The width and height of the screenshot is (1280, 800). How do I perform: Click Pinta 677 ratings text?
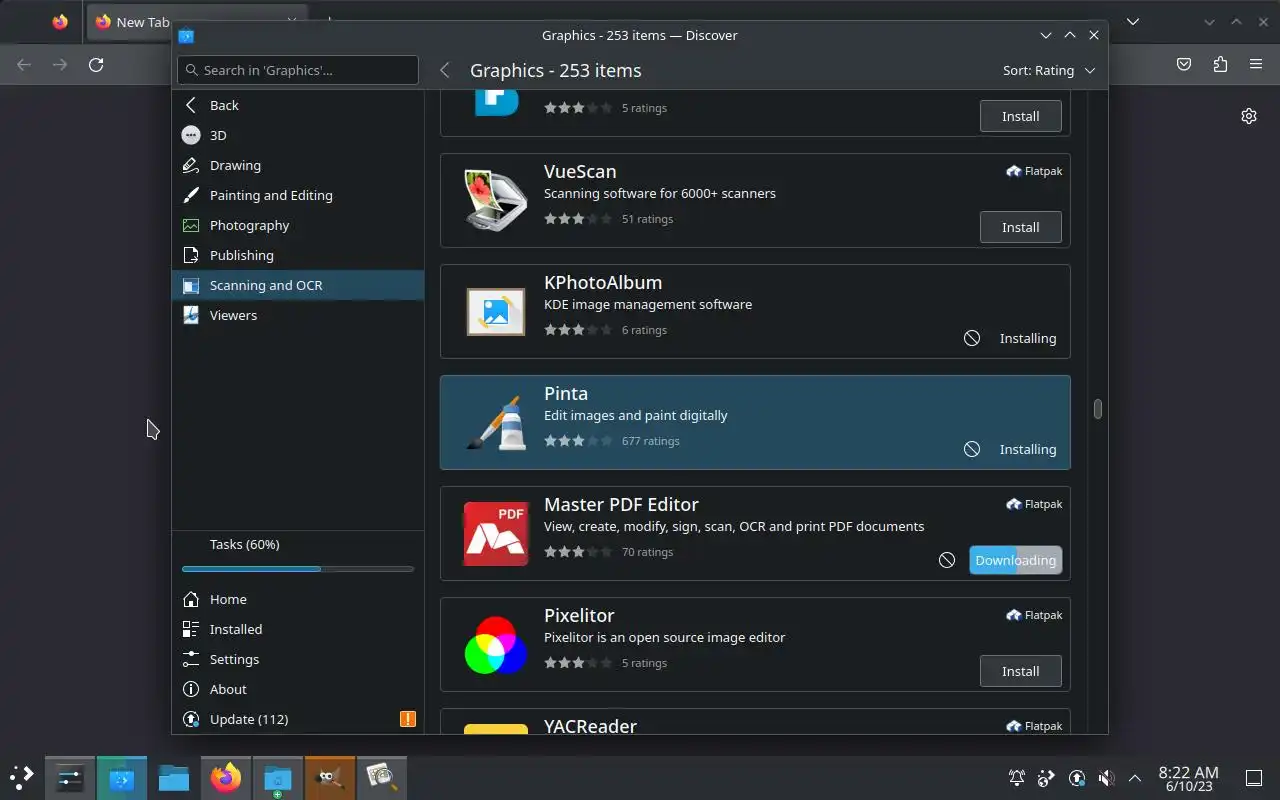(650, 441)
